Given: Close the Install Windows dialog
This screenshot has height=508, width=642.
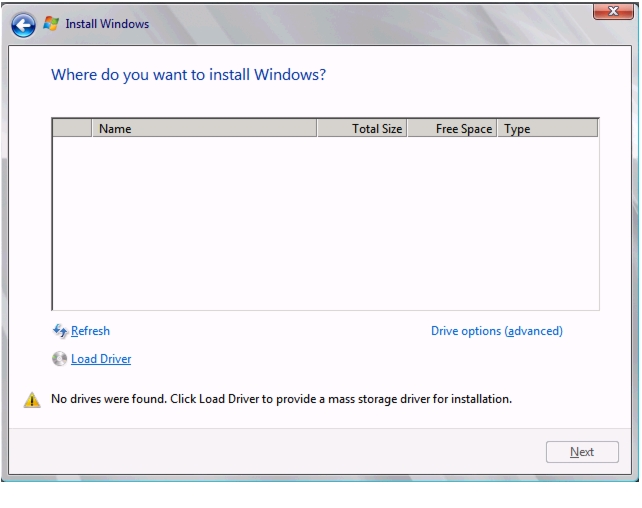Looking at the screenshot, I should click(613, 11).
